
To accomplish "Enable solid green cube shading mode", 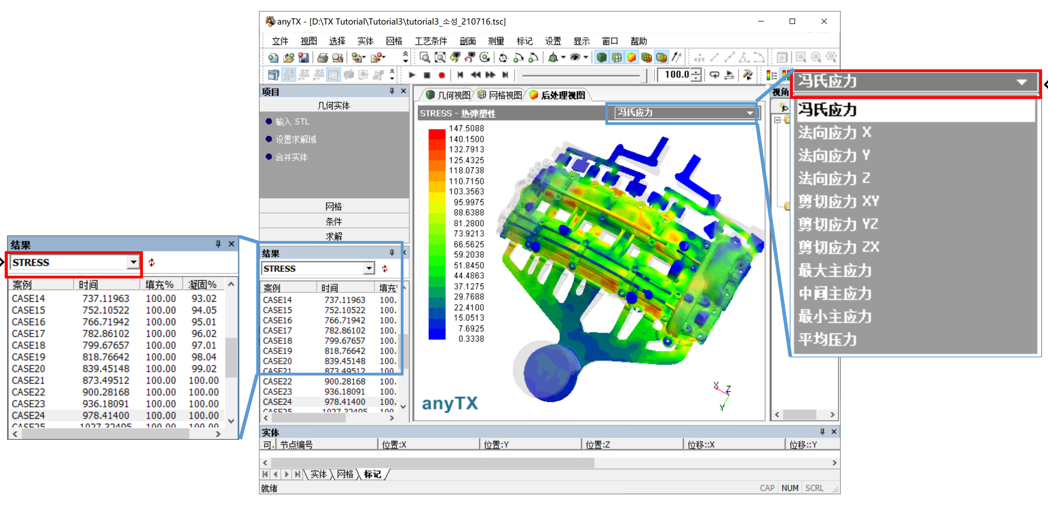I will coord(602,57).
